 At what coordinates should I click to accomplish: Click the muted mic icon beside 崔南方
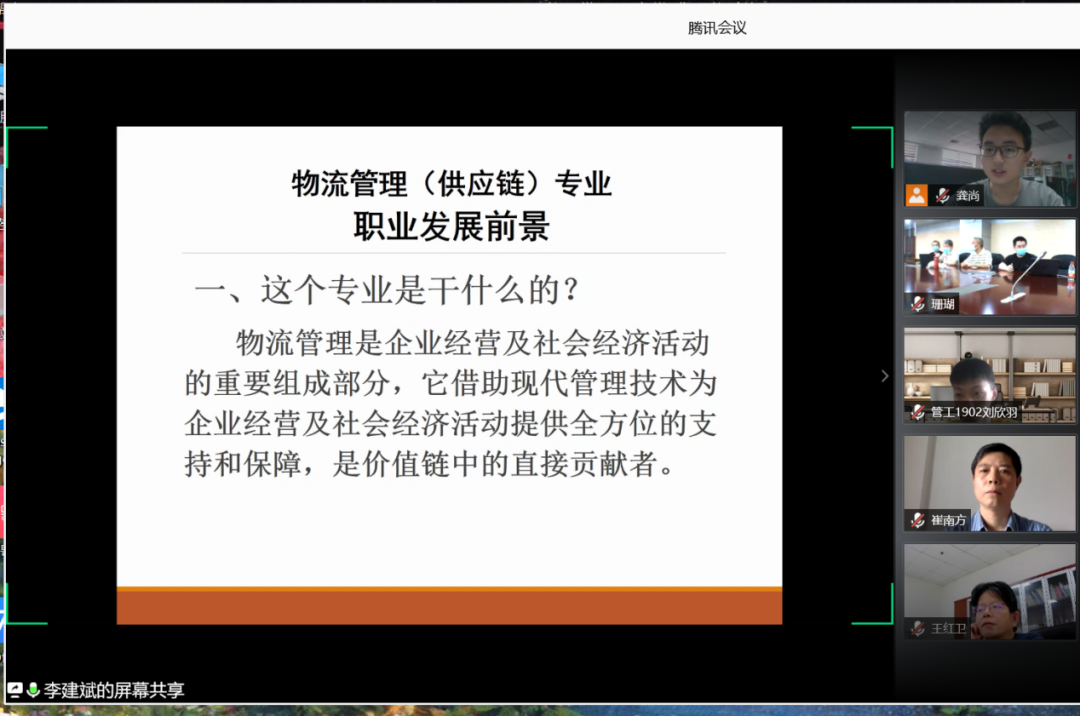pos(918,520)
